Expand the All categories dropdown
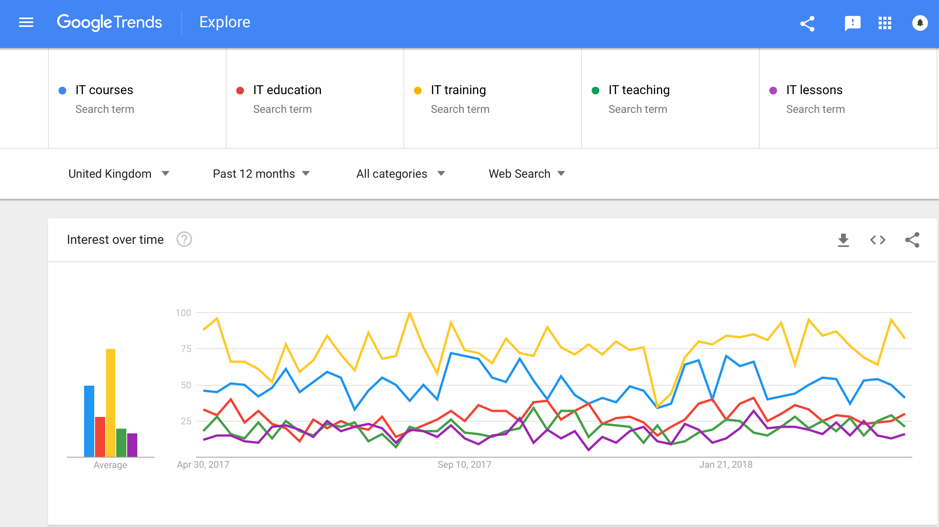This screenshot has width=939, height=527. [401, 174]
